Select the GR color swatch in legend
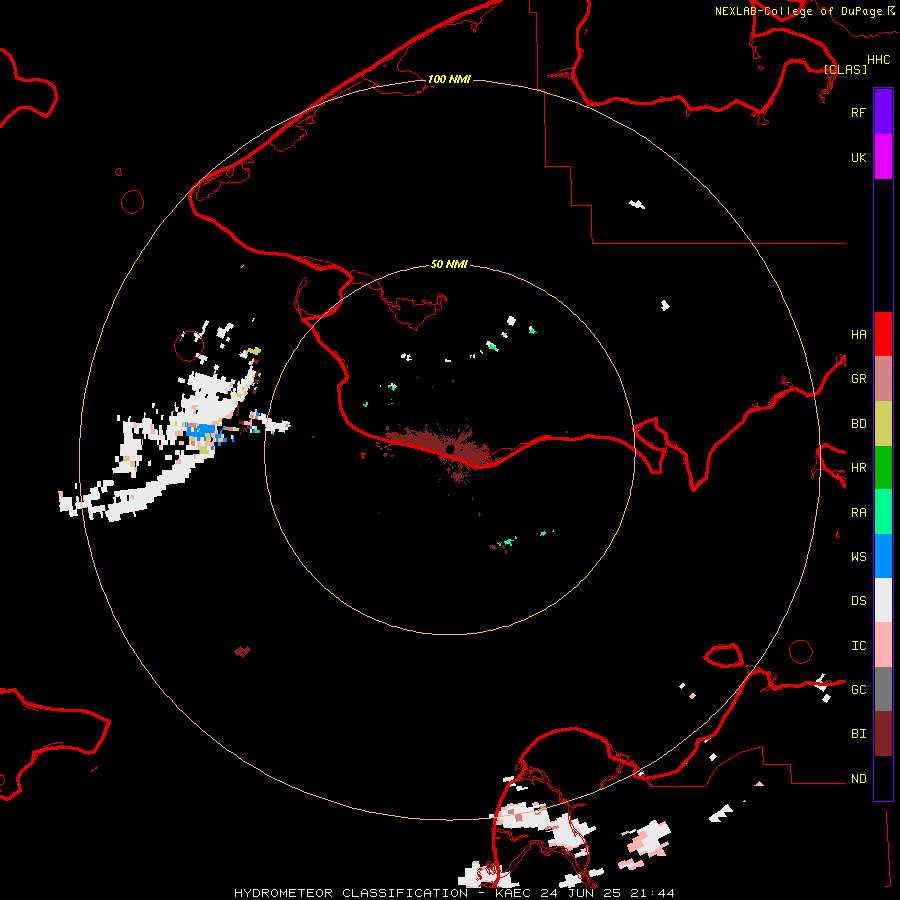Screen dimensions: 900x900 point(883,379)
